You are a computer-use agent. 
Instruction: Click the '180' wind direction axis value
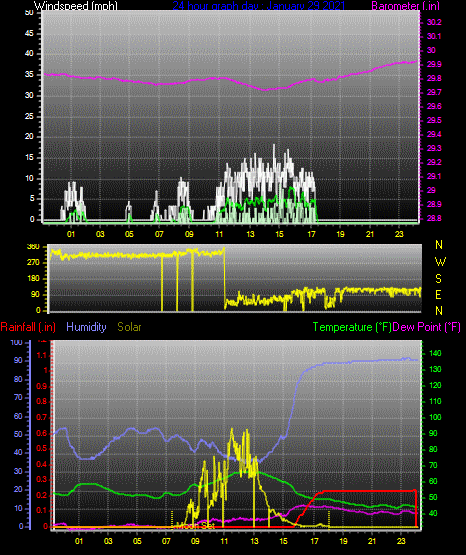click(x=33, y=279)
